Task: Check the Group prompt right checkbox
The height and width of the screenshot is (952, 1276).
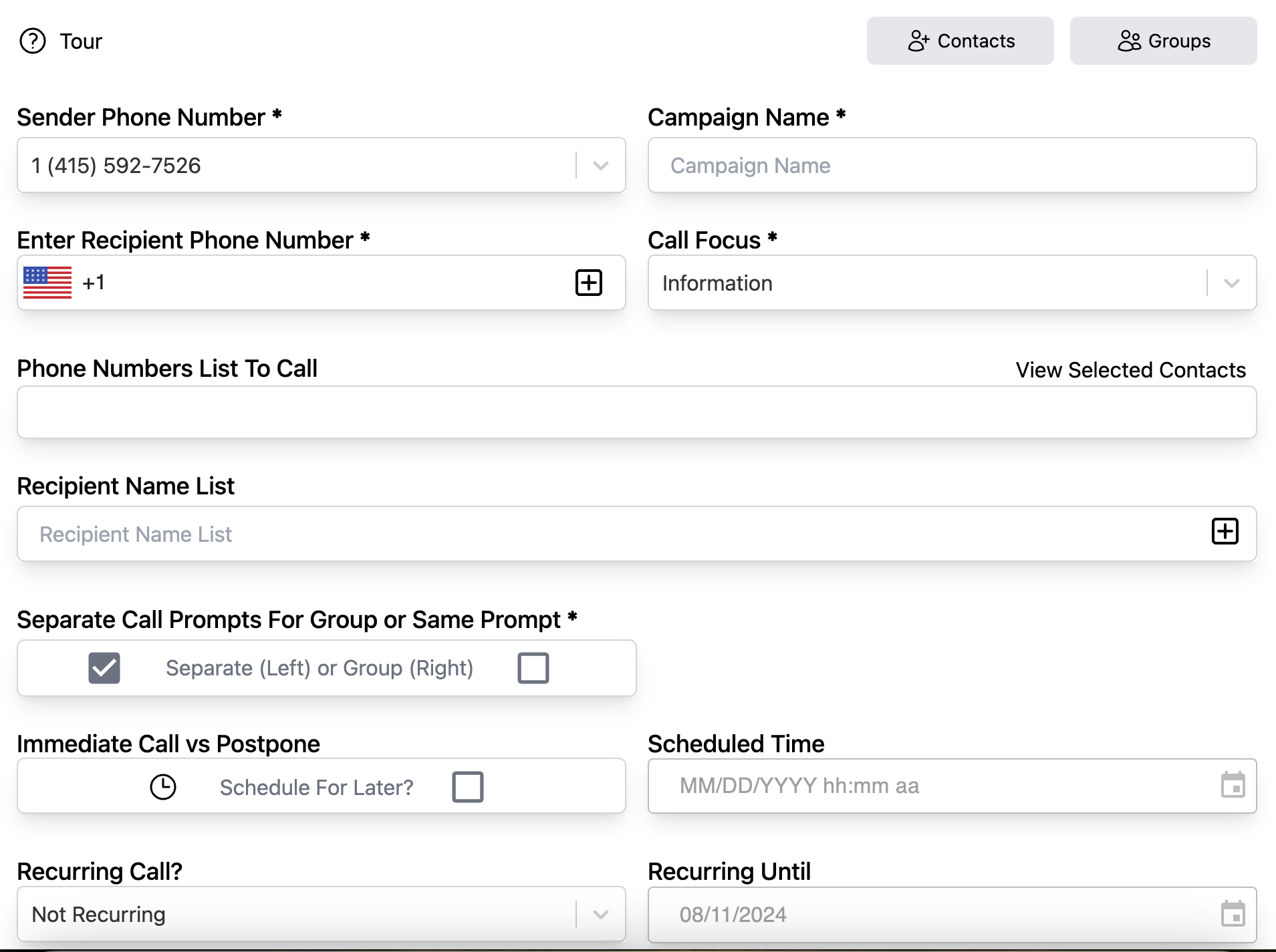Action: pos(533,667)
